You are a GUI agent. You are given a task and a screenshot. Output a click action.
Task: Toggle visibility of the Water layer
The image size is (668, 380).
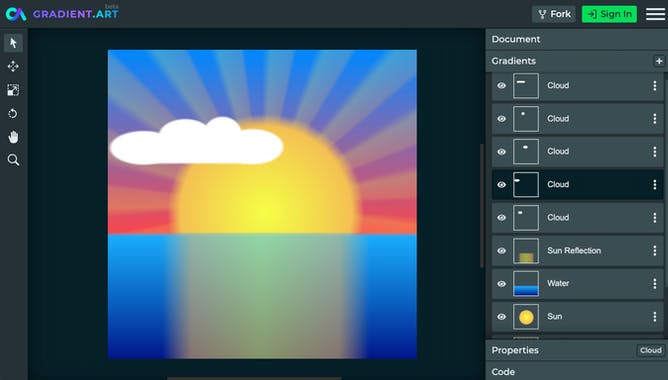502,284
